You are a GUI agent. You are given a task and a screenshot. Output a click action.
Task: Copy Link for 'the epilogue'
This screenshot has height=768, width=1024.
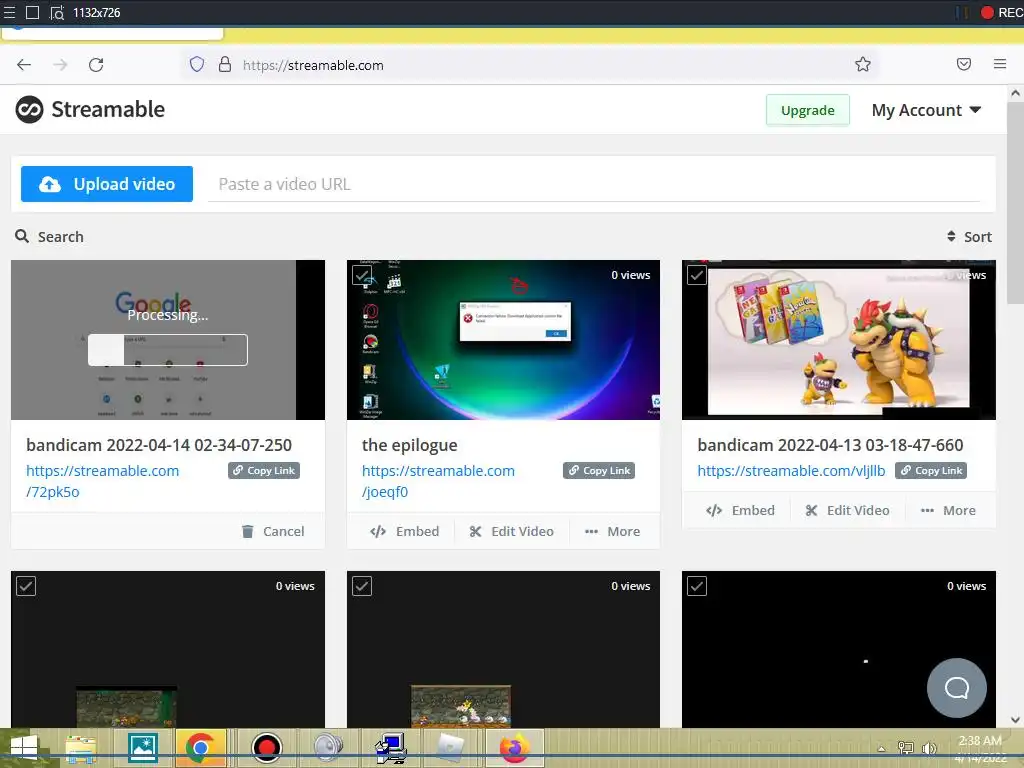coord(599,470)
